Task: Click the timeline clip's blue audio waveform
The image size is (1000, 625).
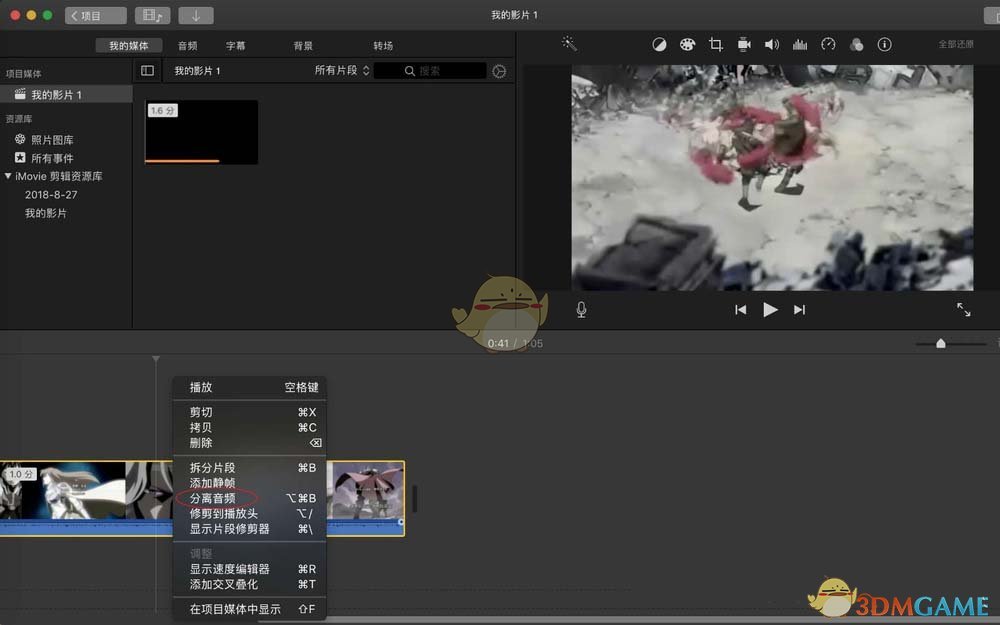Action: [86, 527]
